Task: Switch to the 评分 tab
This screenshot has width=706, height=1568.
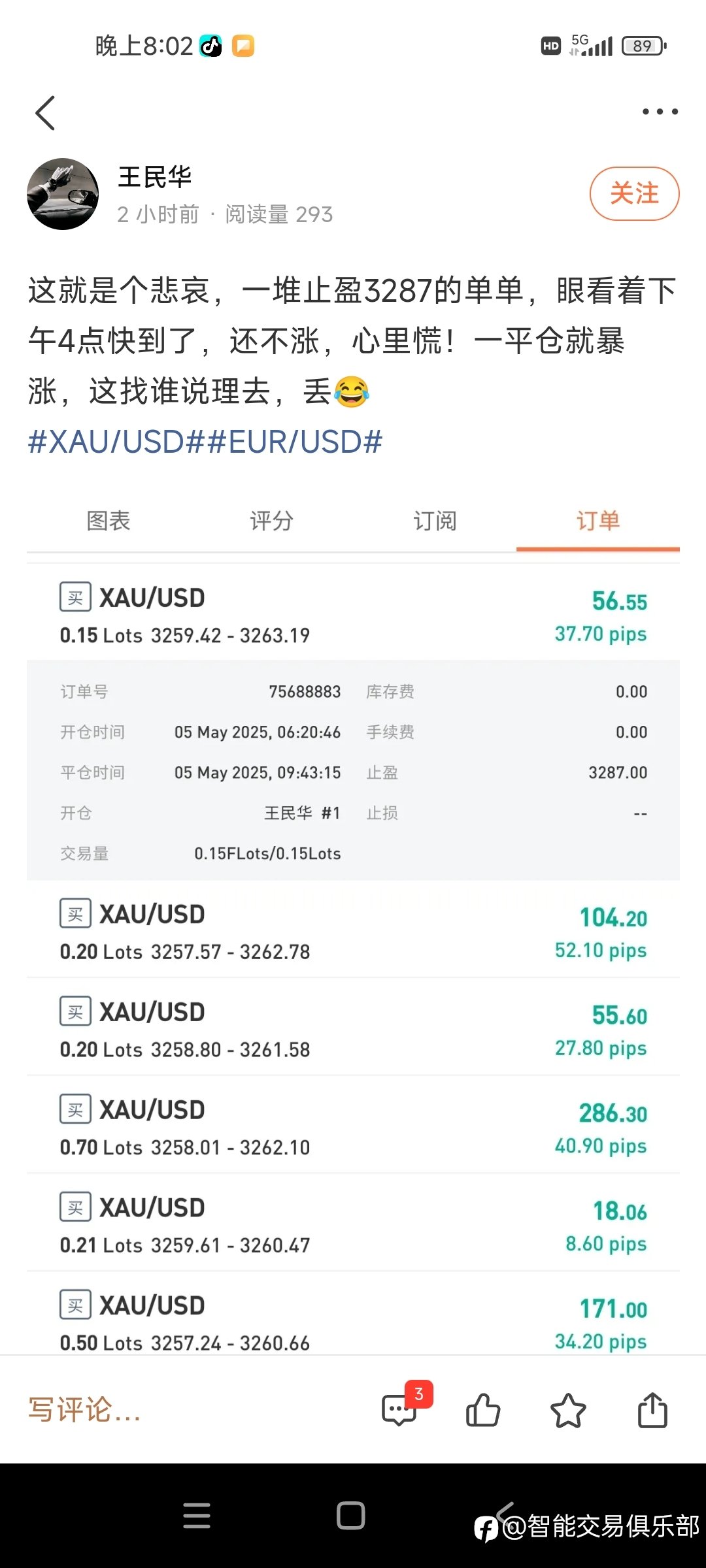Action: pos(271,521)
